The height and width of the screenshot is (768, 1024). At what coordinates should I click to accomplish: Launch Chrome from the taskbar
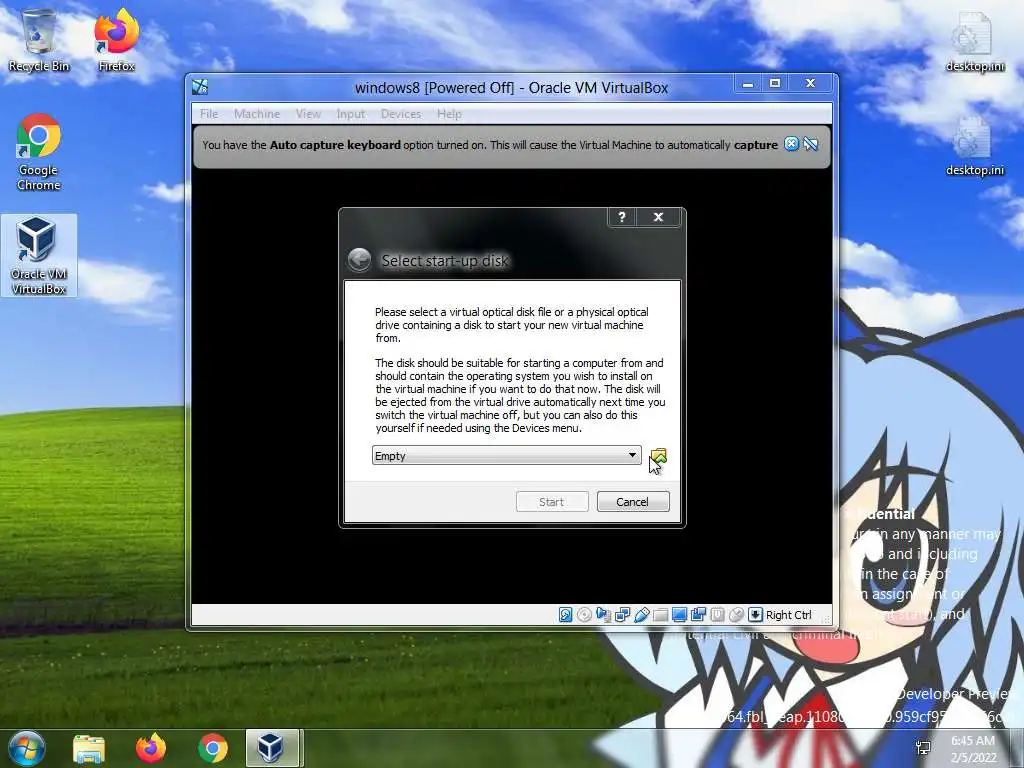pyautogui.click(x=213, y=748)
